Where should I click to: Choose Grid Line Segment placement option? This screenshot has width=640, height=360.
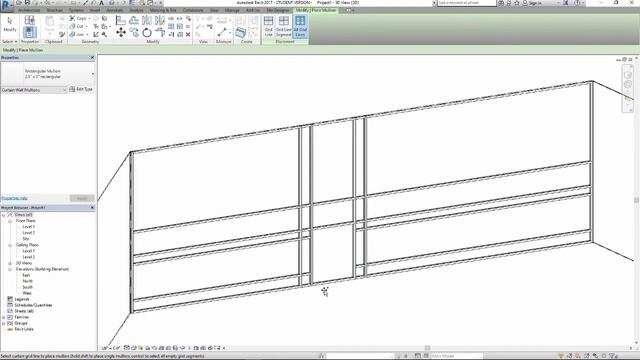(x=284, y=26)
